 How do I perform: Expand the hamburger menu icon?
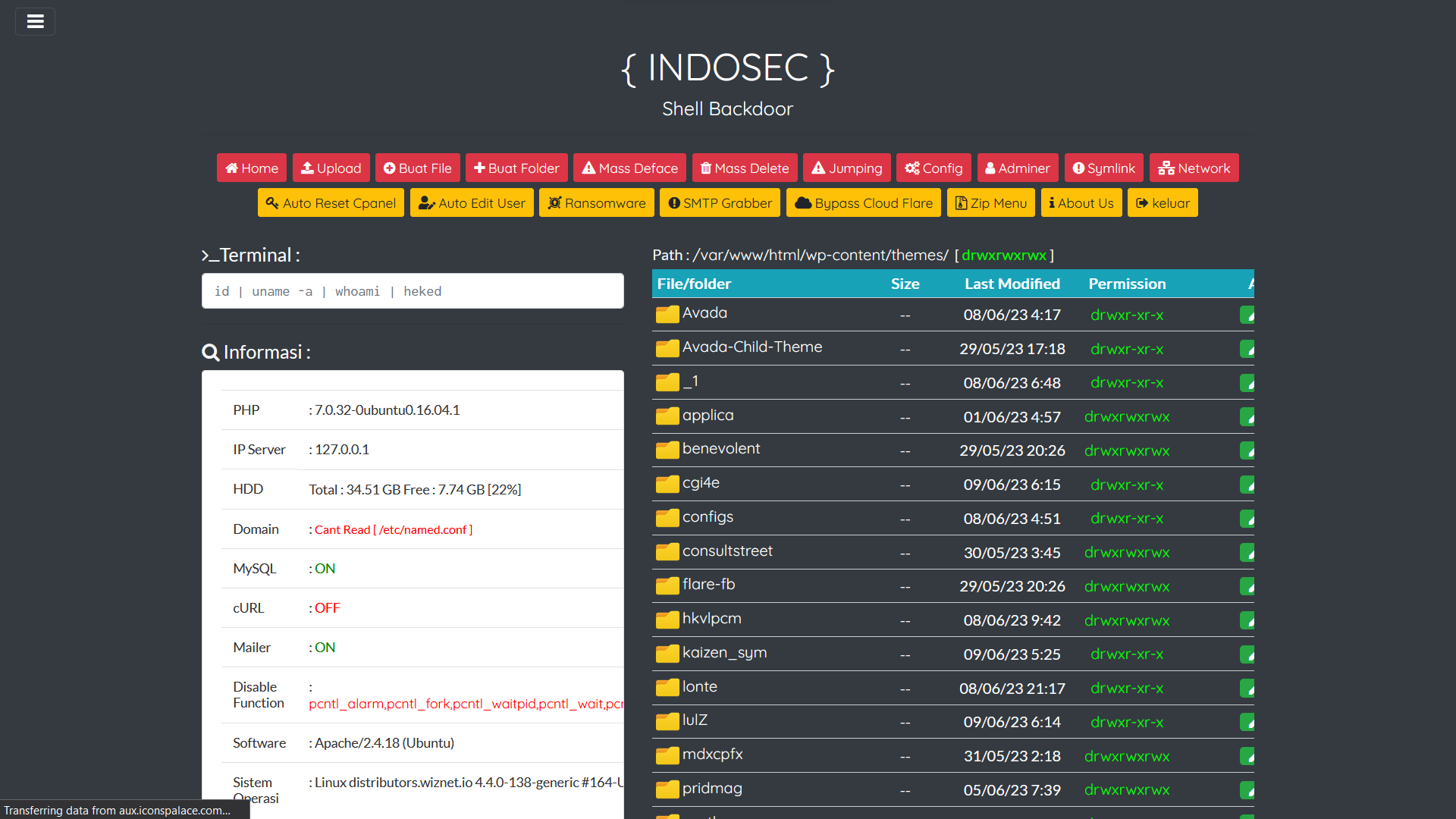35,21
